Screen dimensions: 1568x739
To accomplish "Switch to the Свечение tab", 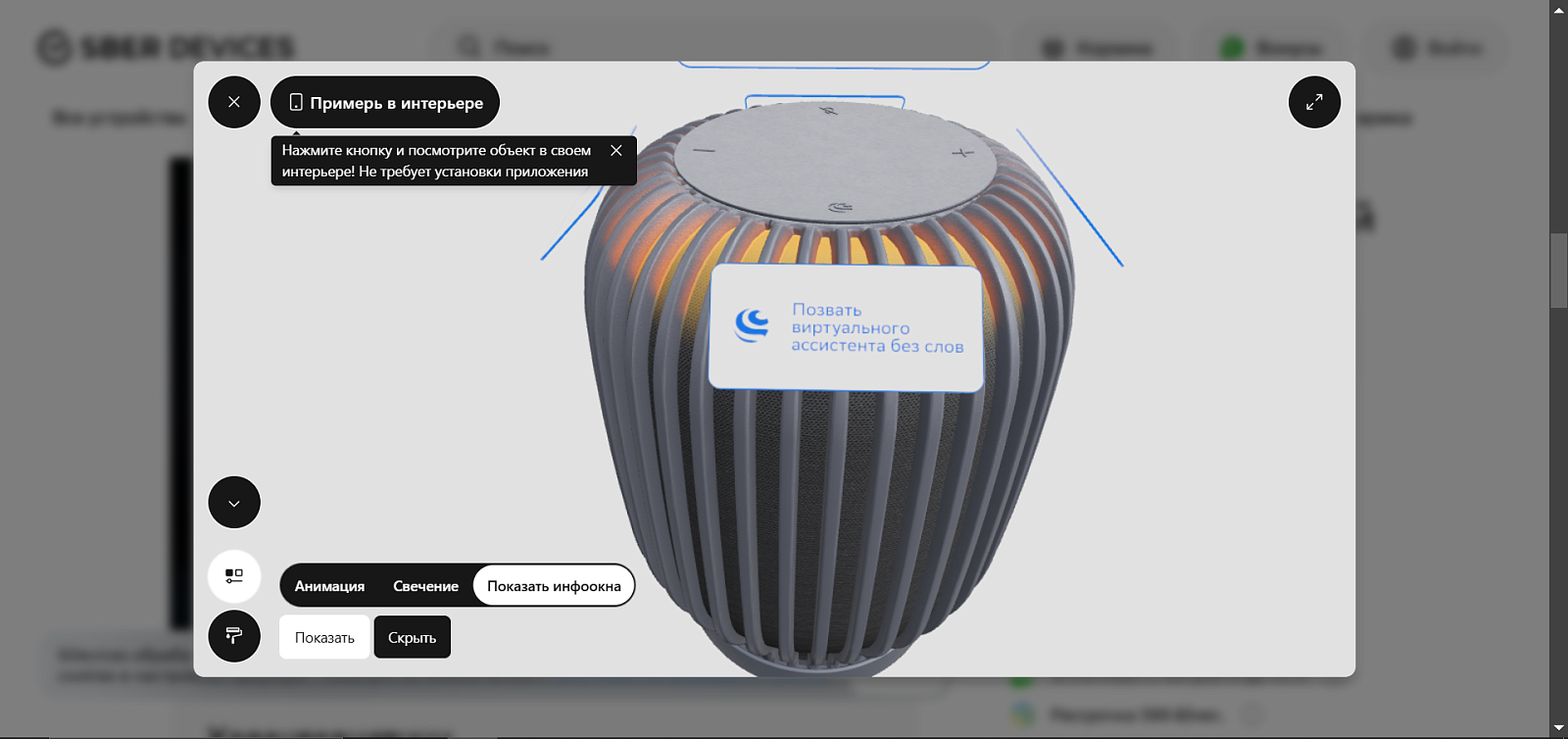I will click(x=425, y=586).
